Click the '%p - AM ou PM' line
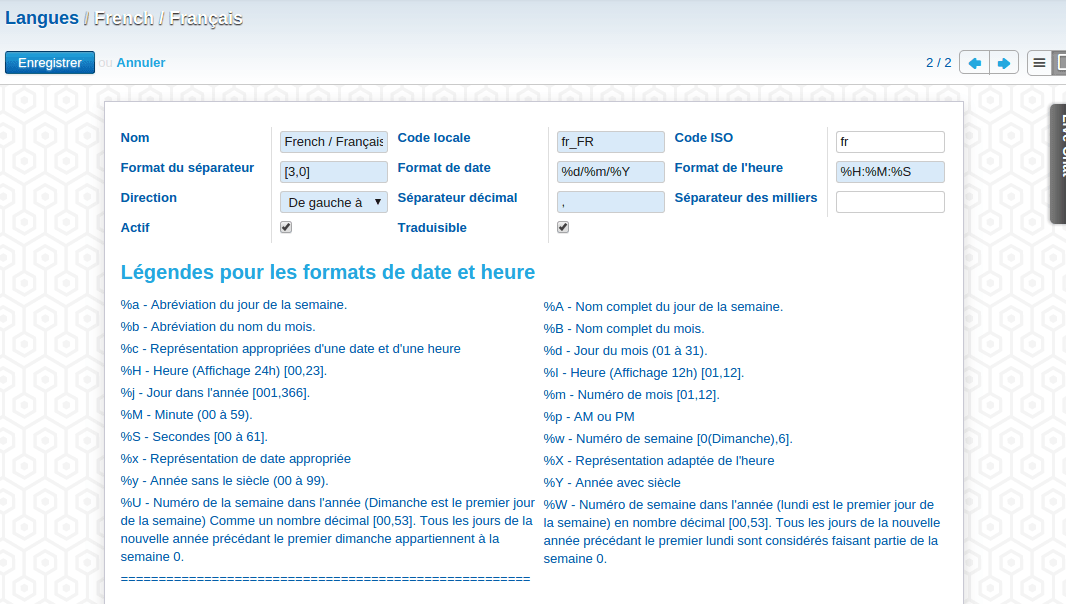This screenshot has height=604, width=1066. click(589, 417)
